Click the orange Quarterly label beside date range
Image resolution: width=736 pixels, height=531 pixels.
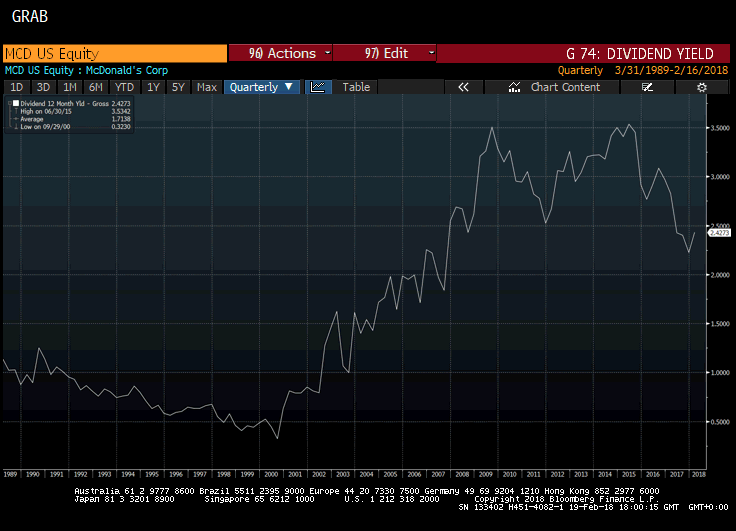pyautogui.click(x=580, y=70)
